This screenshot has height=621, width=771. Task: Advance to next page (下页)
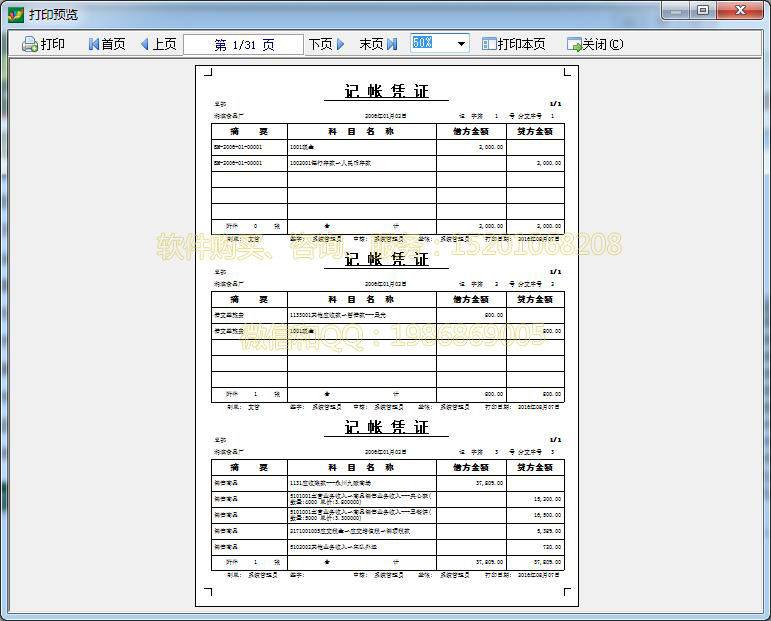coord(326,44)
